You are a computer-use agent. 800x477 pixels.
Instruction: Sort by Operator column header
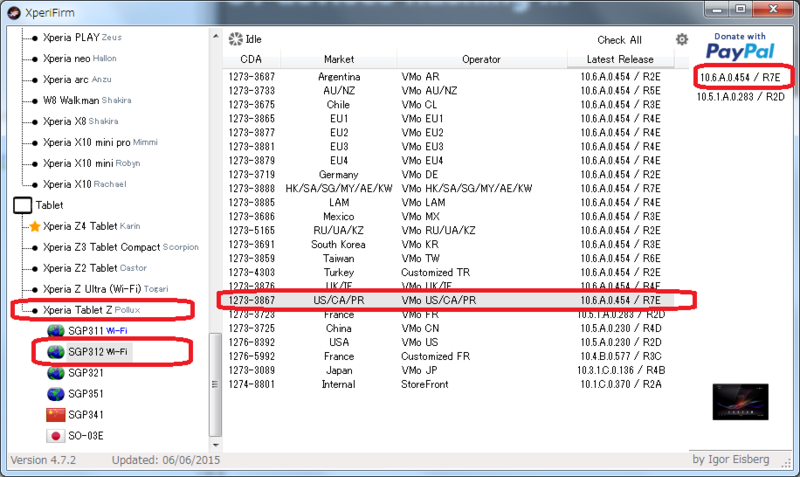(481, 59)
